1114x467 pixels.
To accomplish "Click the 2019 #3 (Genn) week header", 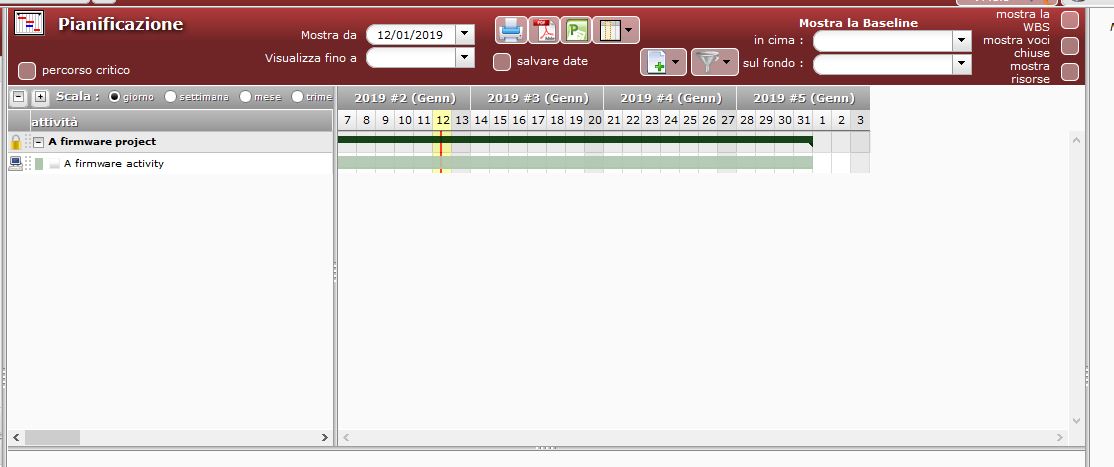I will (536, 98).
